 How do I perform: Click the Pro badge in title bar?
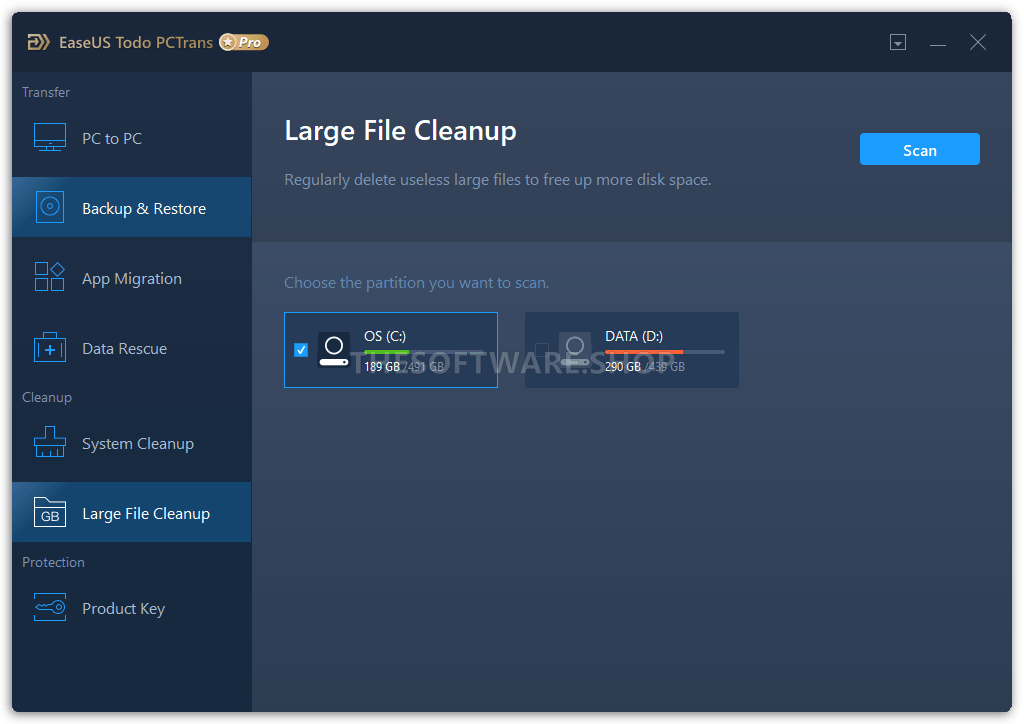(244, 42)
